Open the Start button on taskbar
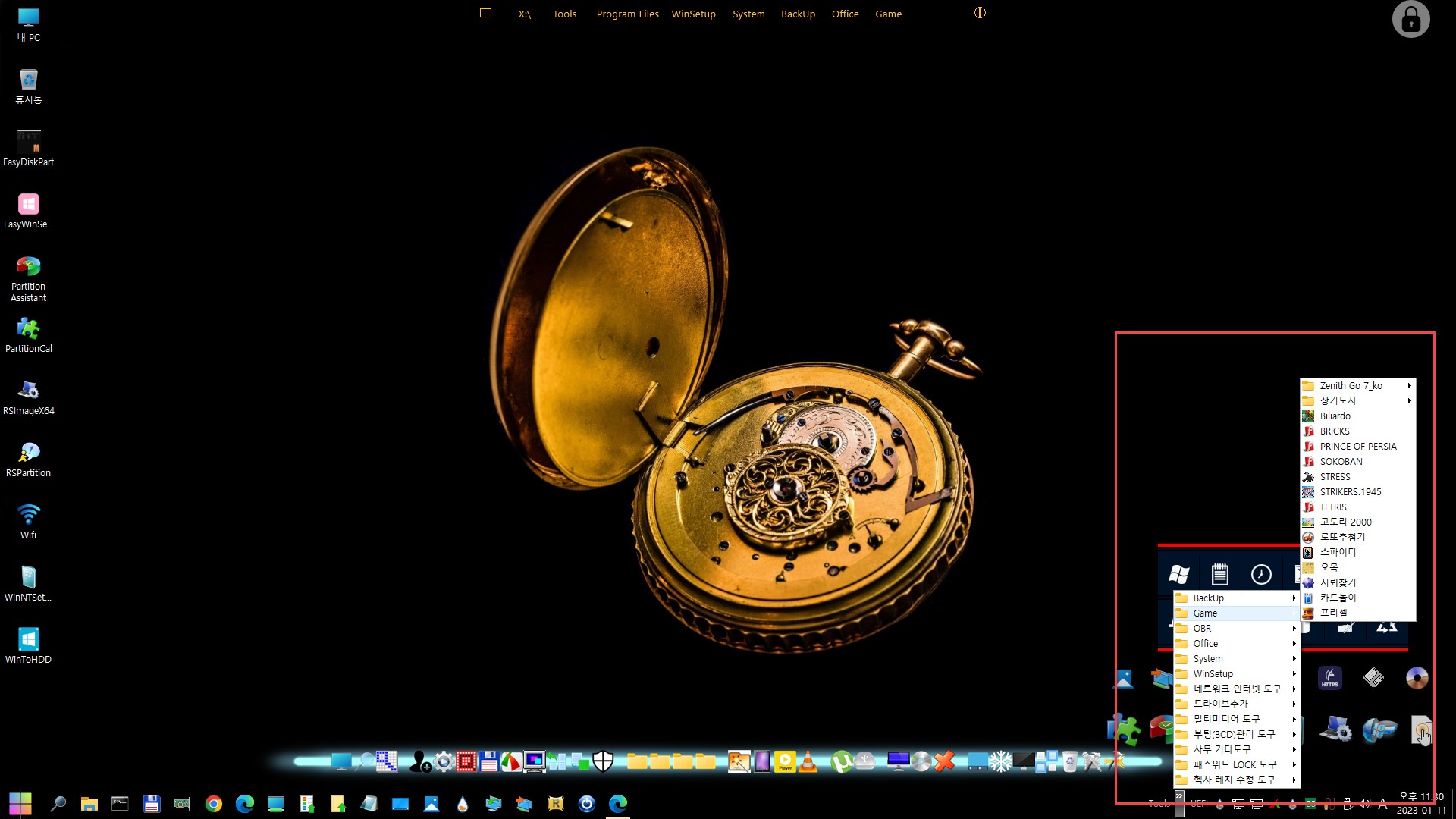Viewport: 1456px width, 819px height. 20,804
